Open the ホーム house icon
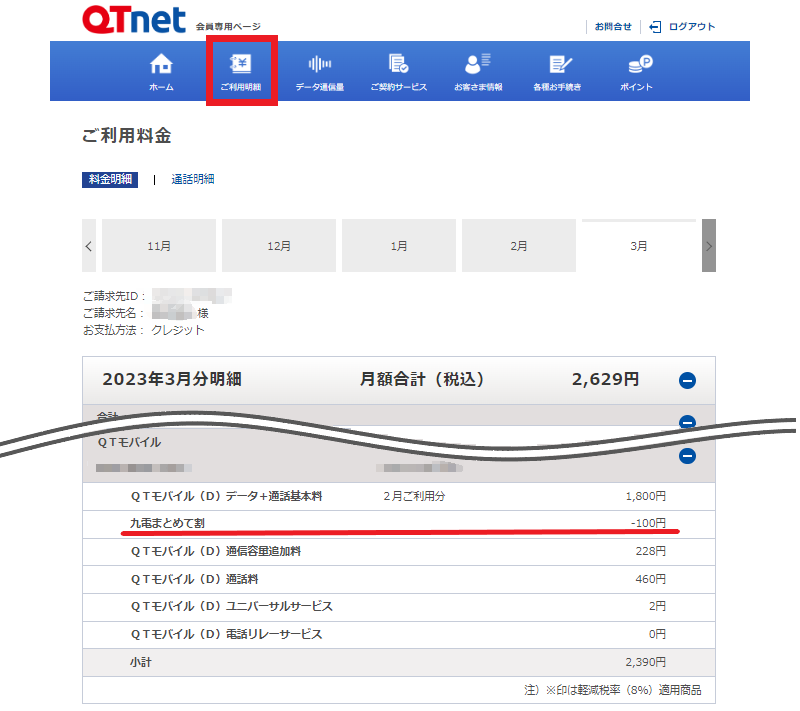 tap(161, 64)
